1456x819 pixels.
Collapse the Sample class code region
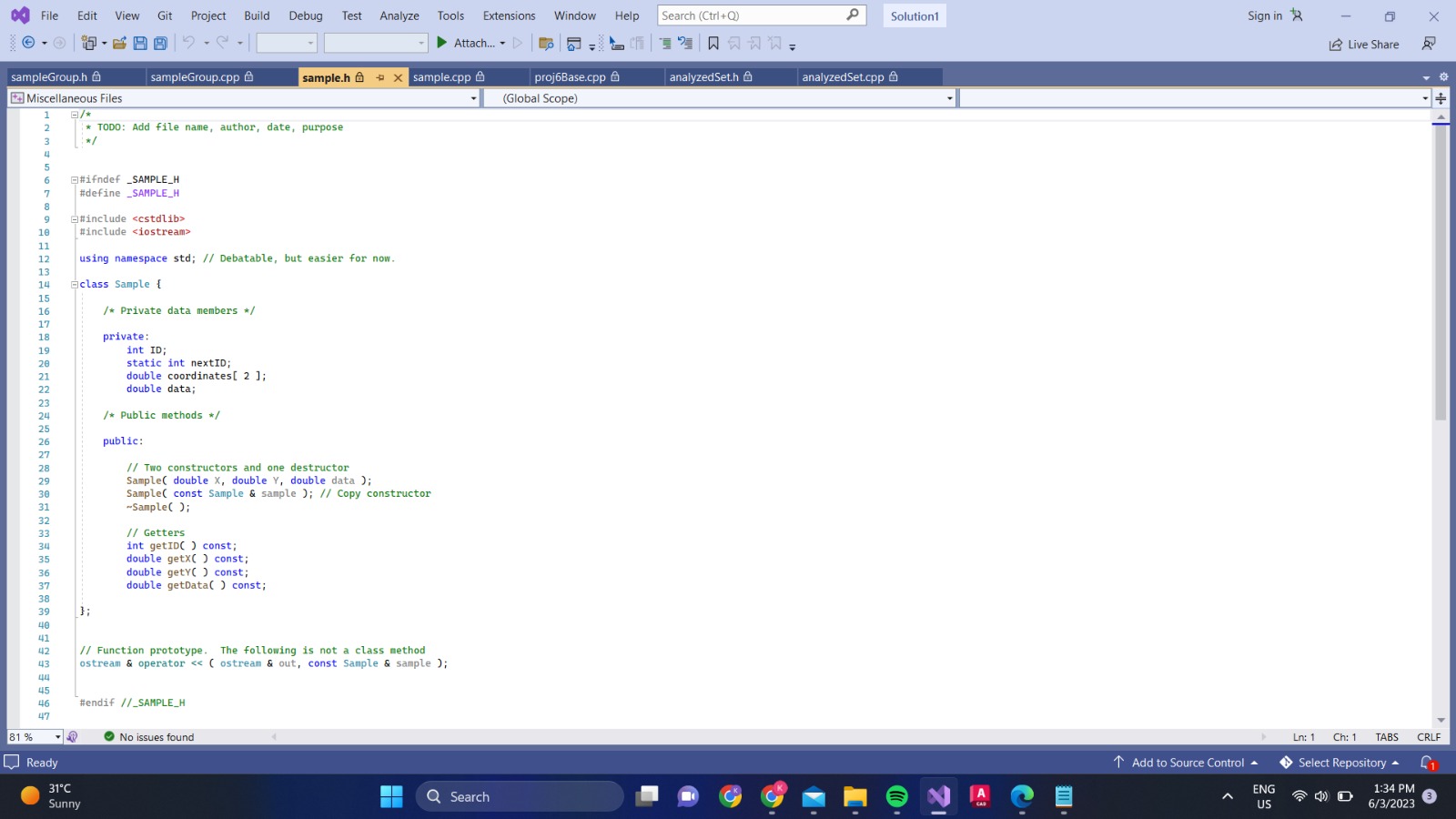coord(74,284)
